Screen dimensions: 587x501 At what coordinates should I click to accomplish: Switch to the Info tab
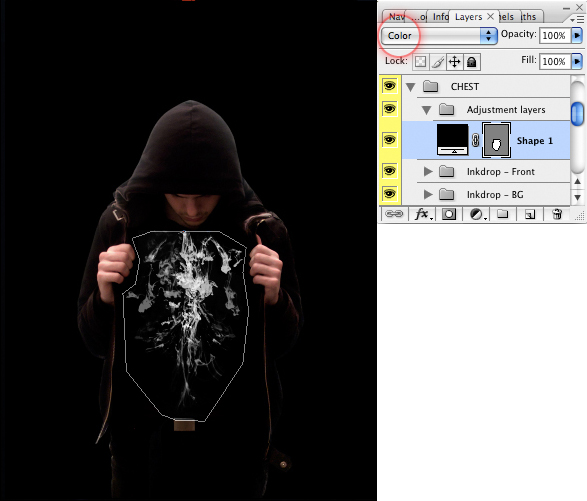point(440,16)
